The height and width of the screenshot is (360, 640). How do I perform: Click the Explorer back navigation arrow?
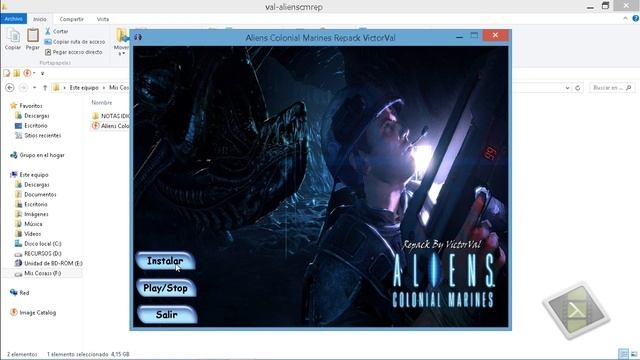pos(10,88)
